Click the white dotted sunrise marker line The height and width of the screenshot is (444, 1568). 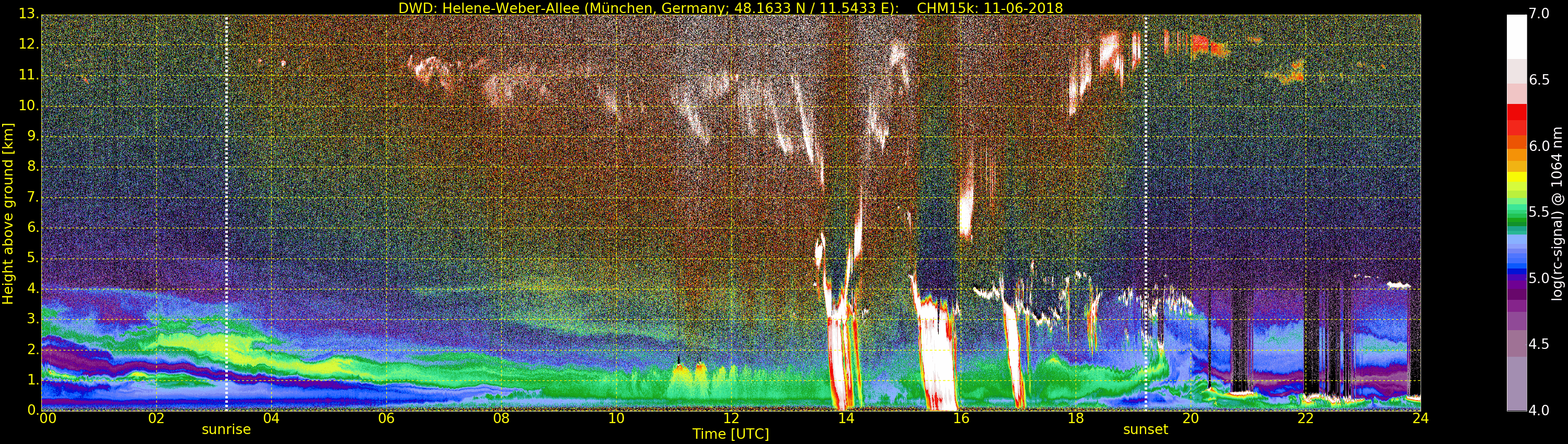point(226,213)
